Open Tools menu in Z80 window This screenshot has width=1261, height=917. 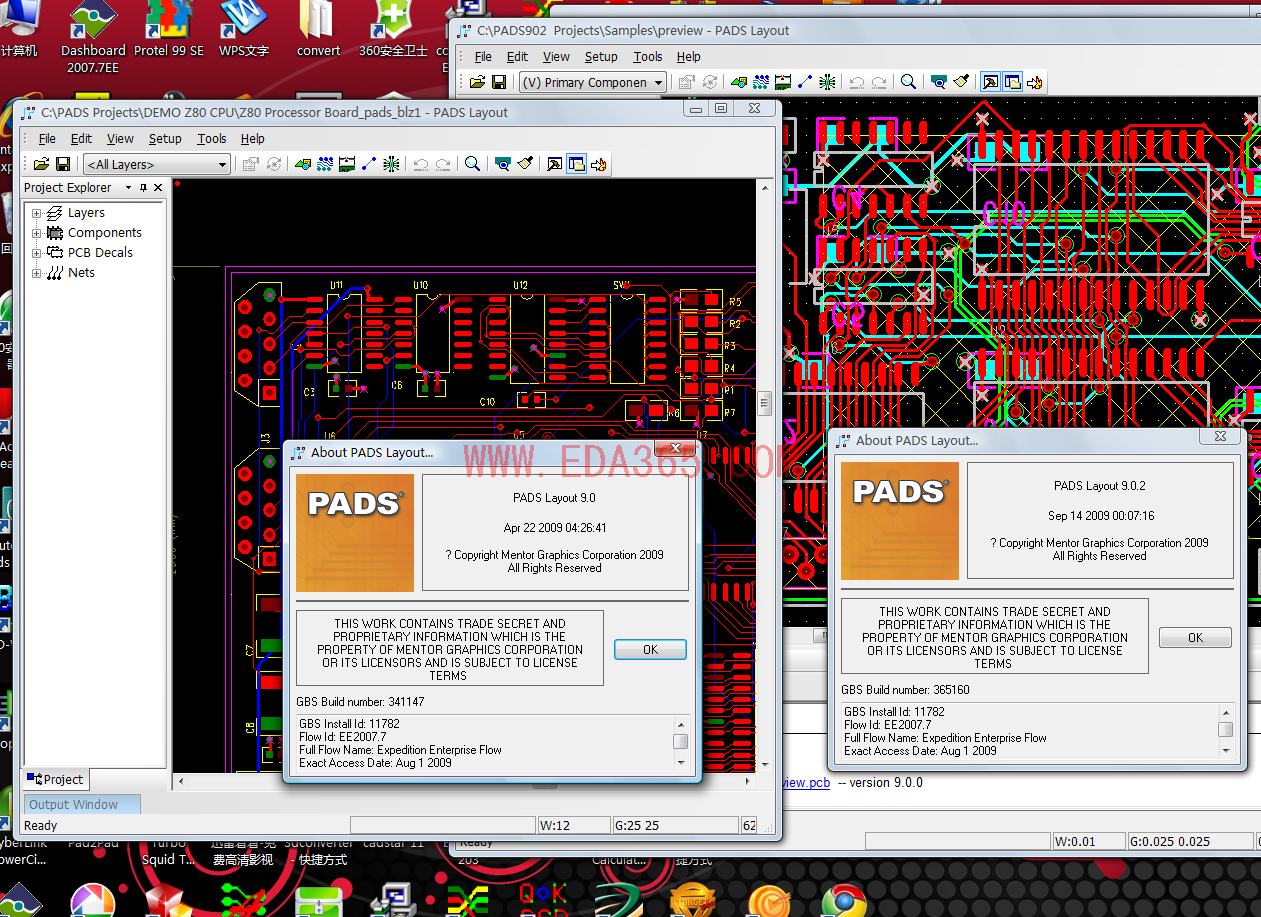212,139
